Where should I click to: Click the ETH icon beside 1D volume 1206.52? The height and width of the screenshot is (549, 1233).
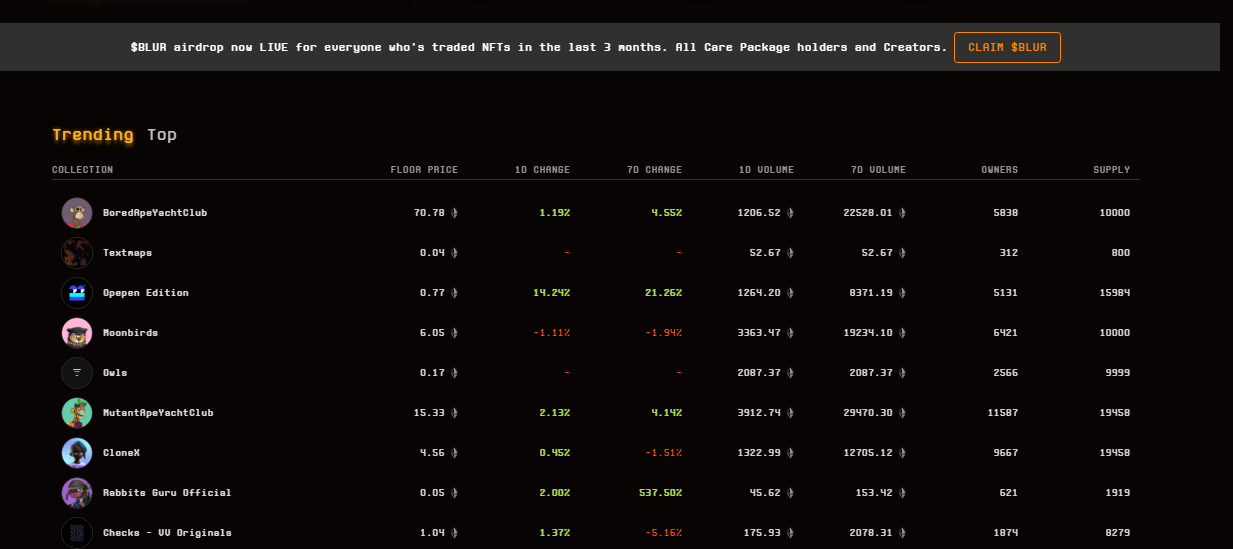tap(790, 213)
